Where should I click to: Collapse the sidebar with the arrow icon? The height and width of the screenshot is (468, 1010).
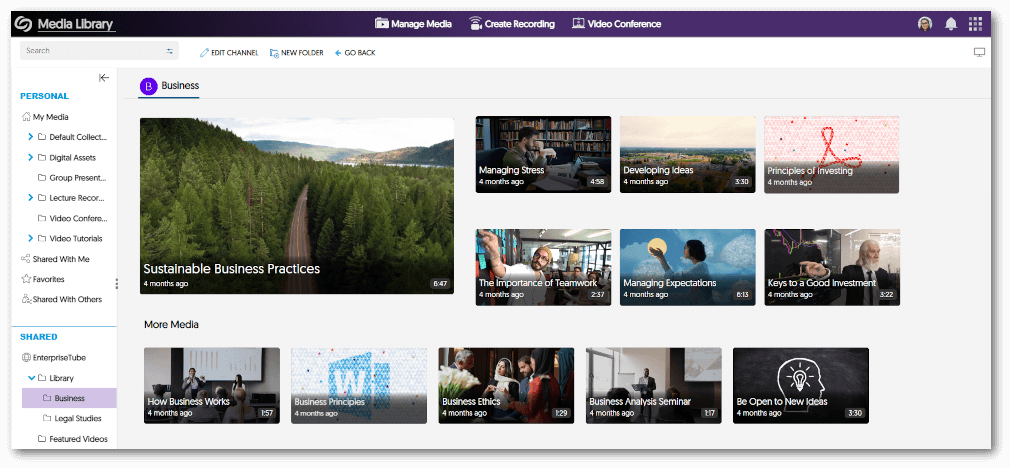point(104,77)
